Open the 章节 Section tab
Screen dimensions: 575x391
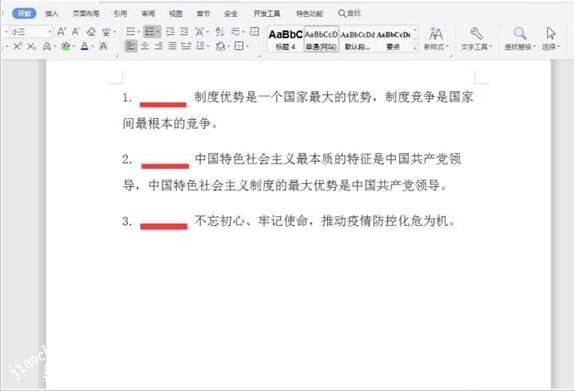point(203,14)
